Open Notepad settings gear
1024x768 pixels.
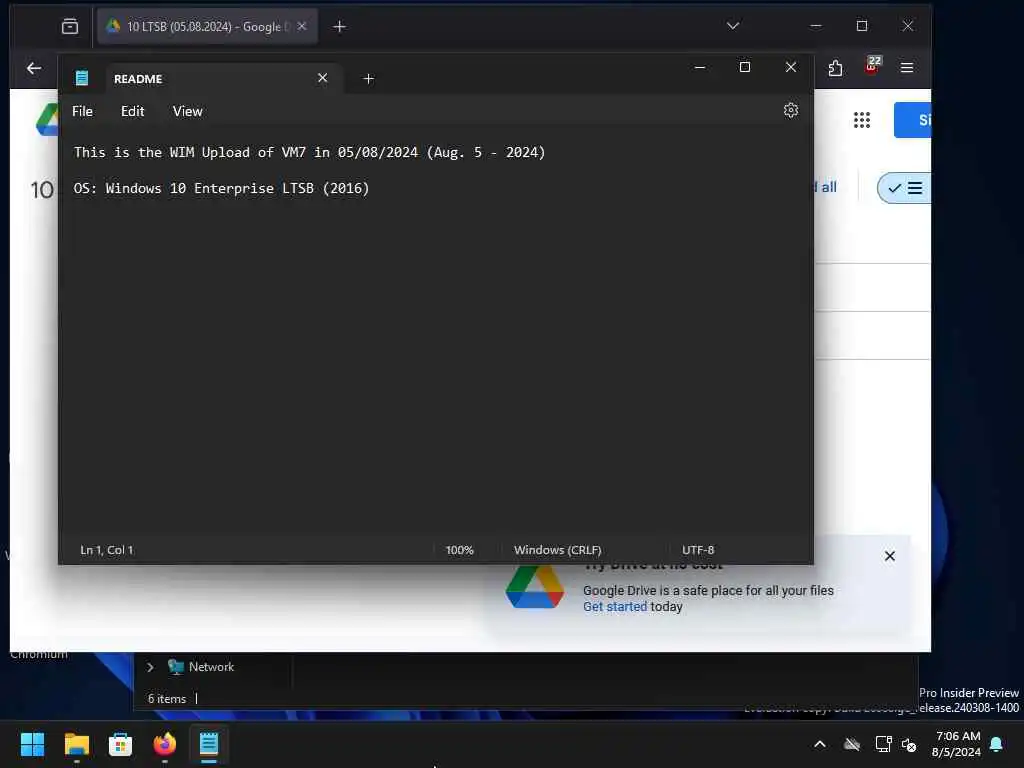(791, 110)
